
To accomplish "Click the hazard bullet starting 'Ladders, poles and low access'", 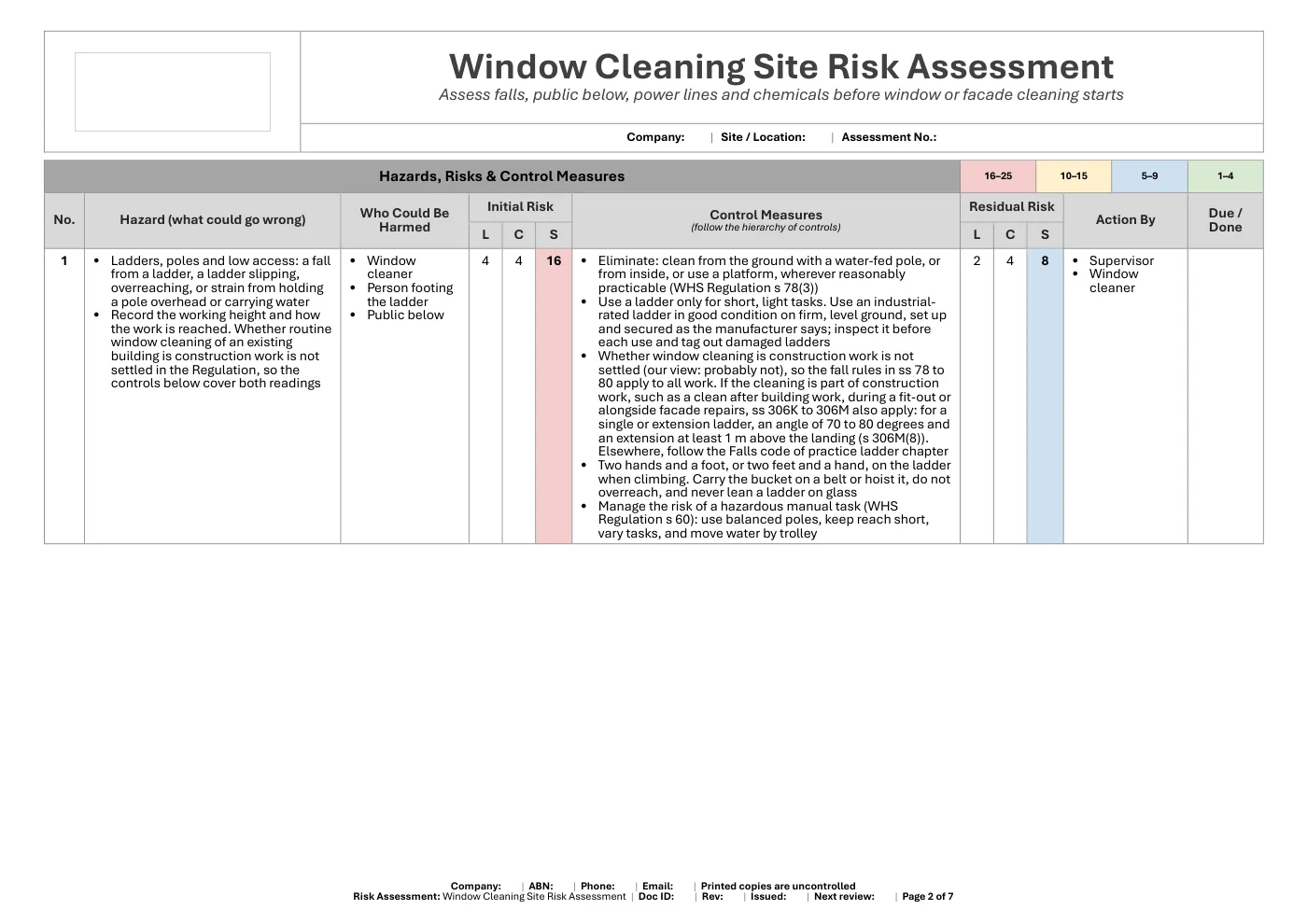I will pos(220,281).
